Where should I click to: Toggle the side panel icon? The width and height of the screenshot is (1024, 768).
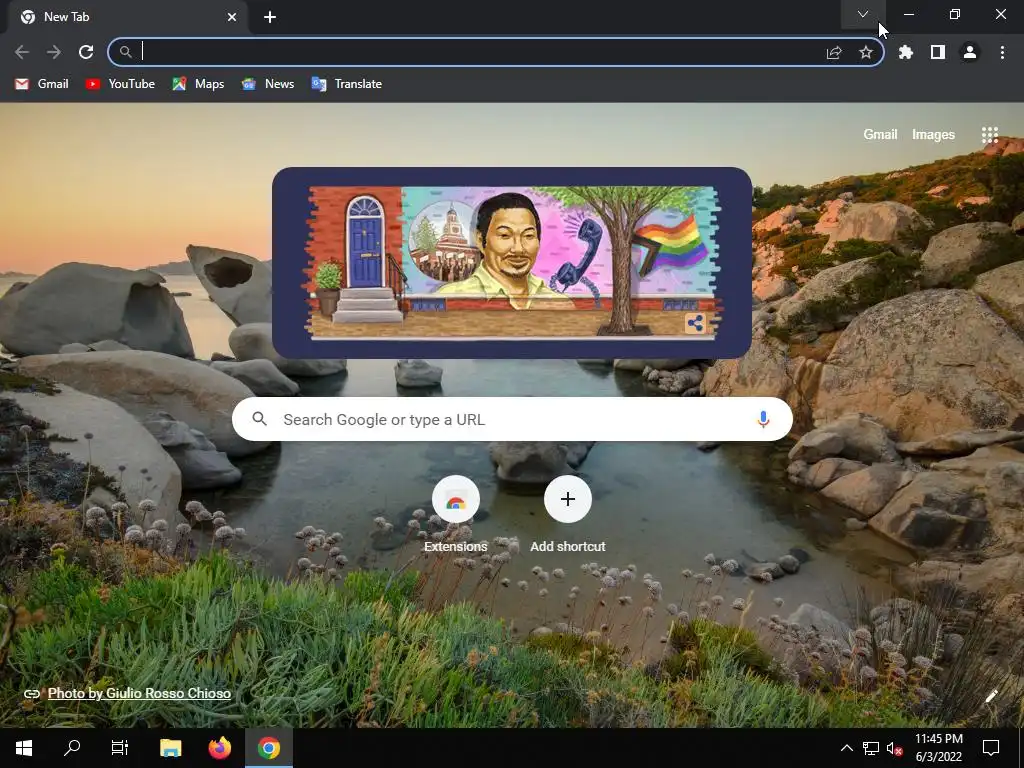tap(938, 52)
